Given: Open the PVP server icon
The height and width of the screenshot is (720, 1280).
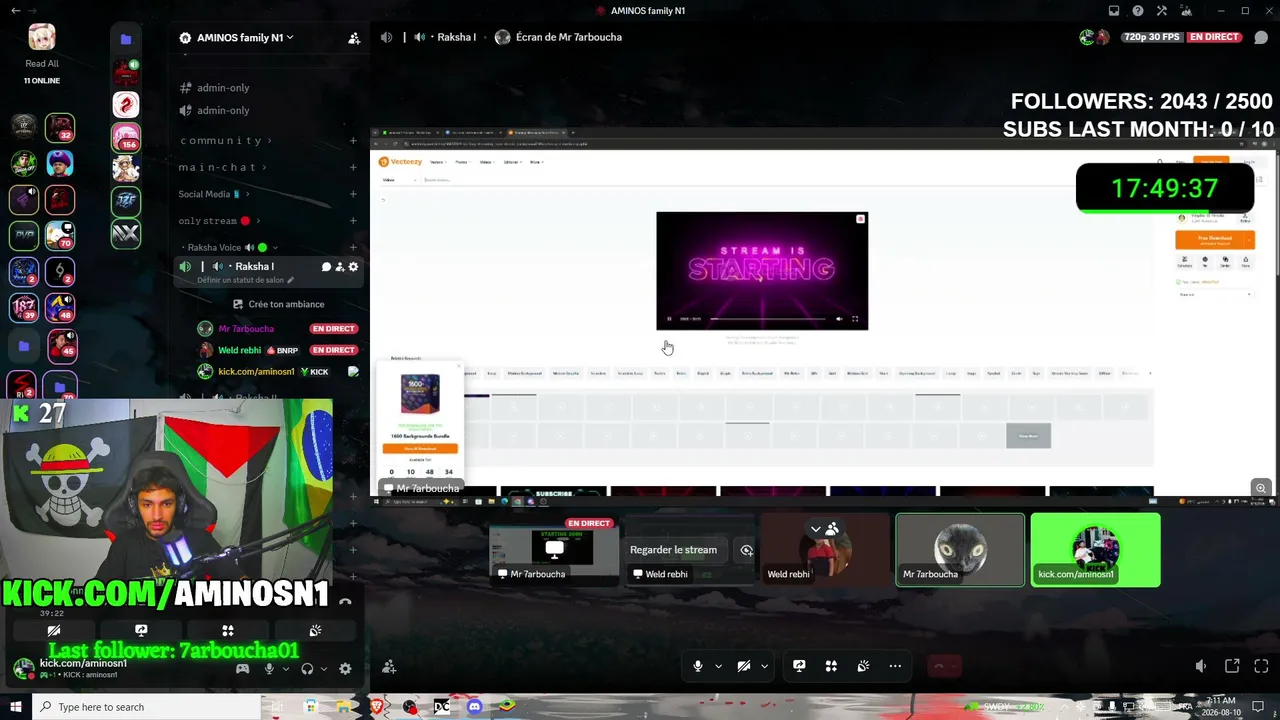Looking at the screenshot, I should pos(24,234).
